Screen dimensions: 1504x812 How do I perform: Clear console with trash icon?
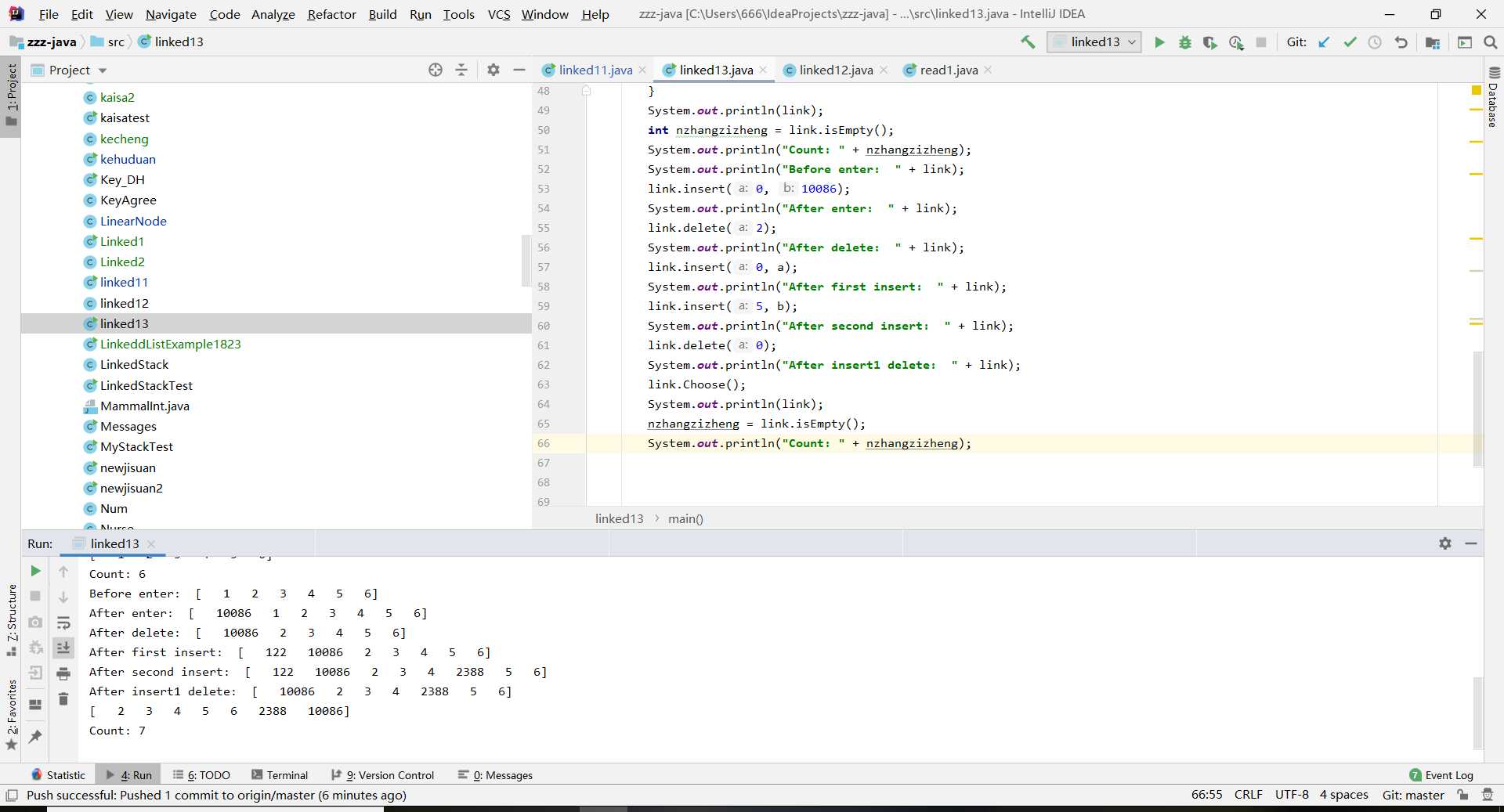63,698
